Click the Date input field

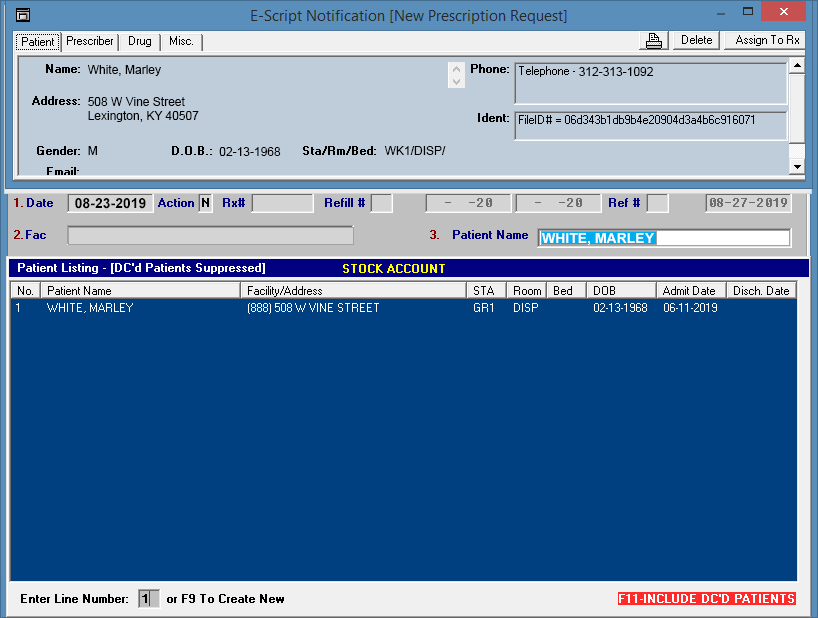pyautogui.click(x=110, y=203)
